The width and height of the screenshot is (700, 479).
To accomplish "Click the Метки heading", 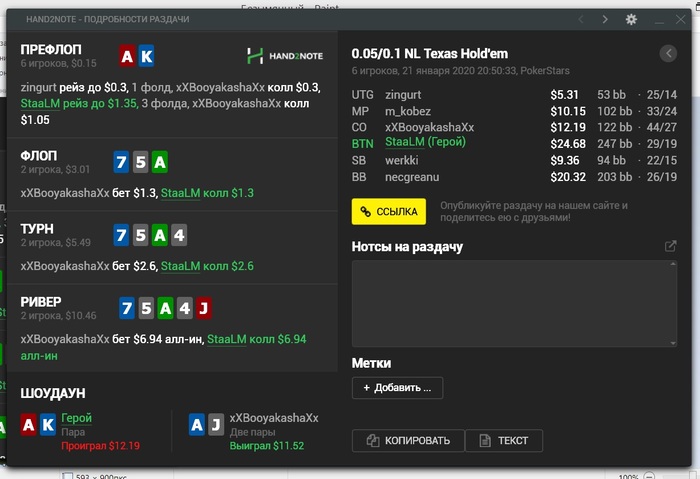I will point(371,363).
